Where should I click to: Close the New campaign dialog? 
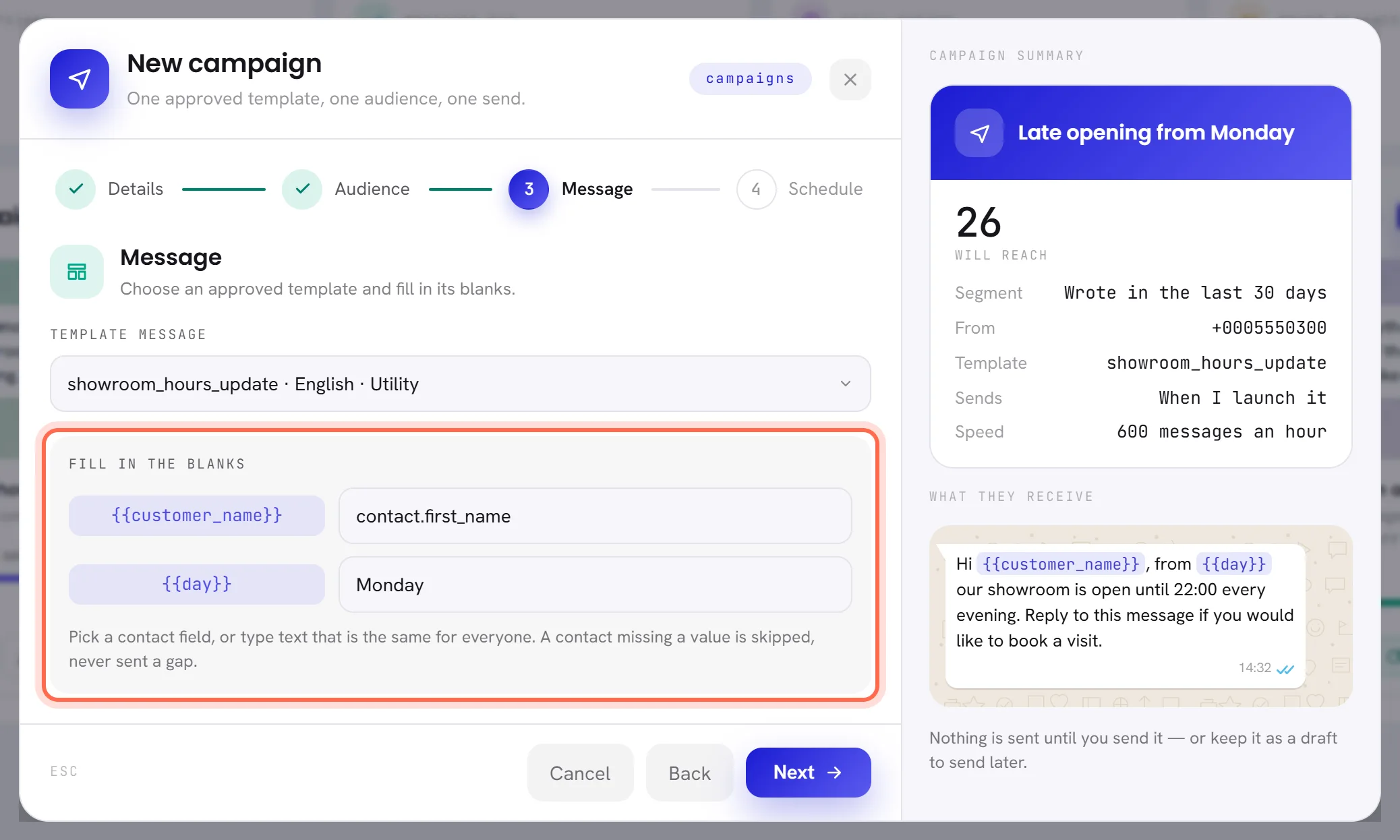point(850,80)
